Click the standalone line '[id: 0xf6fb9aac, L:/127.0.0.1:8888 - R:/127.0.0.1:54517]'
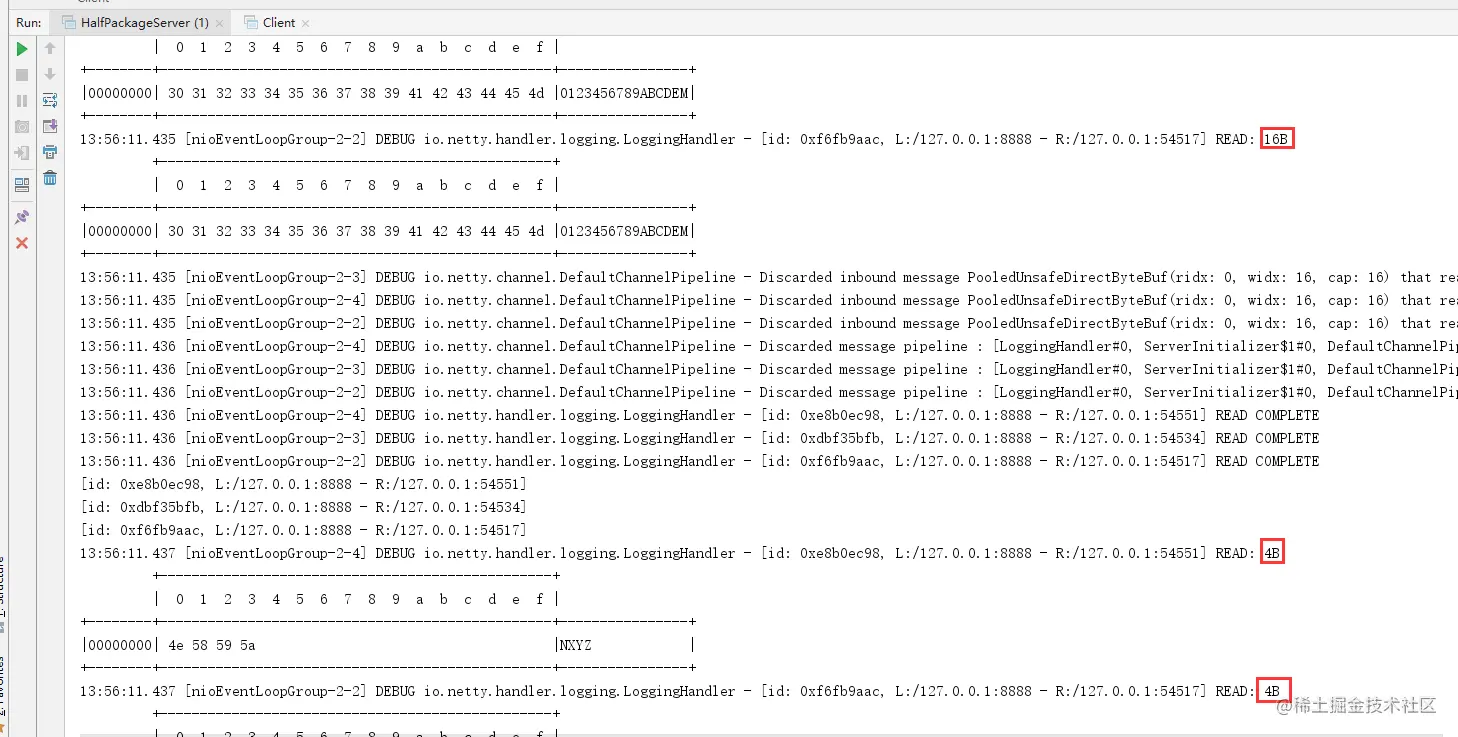This screenshot has width=1458, height=737. [x=303, y=530]
